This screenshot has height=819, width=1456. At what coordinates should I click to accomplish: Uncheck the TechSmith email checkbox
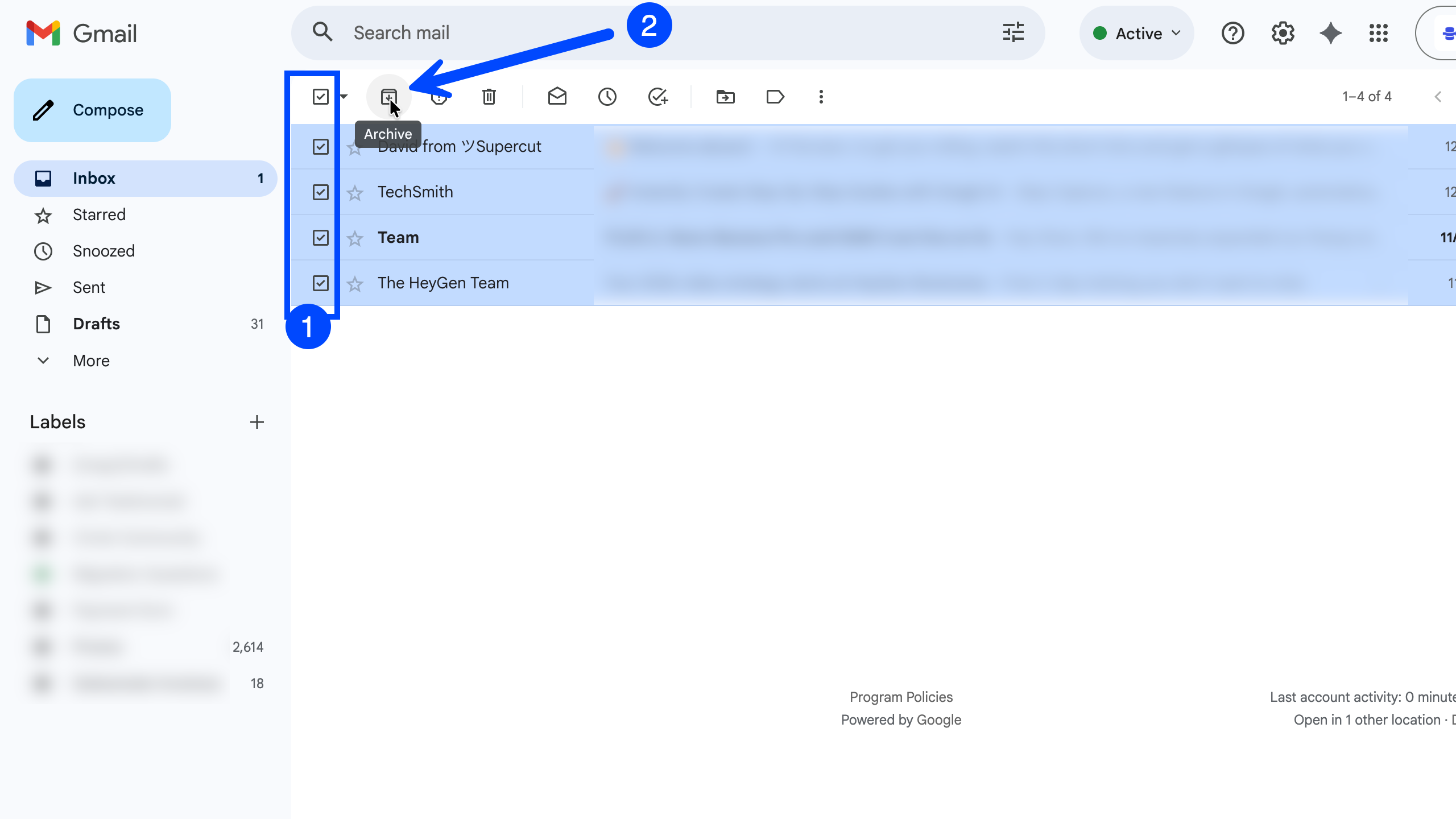(321, 192)
